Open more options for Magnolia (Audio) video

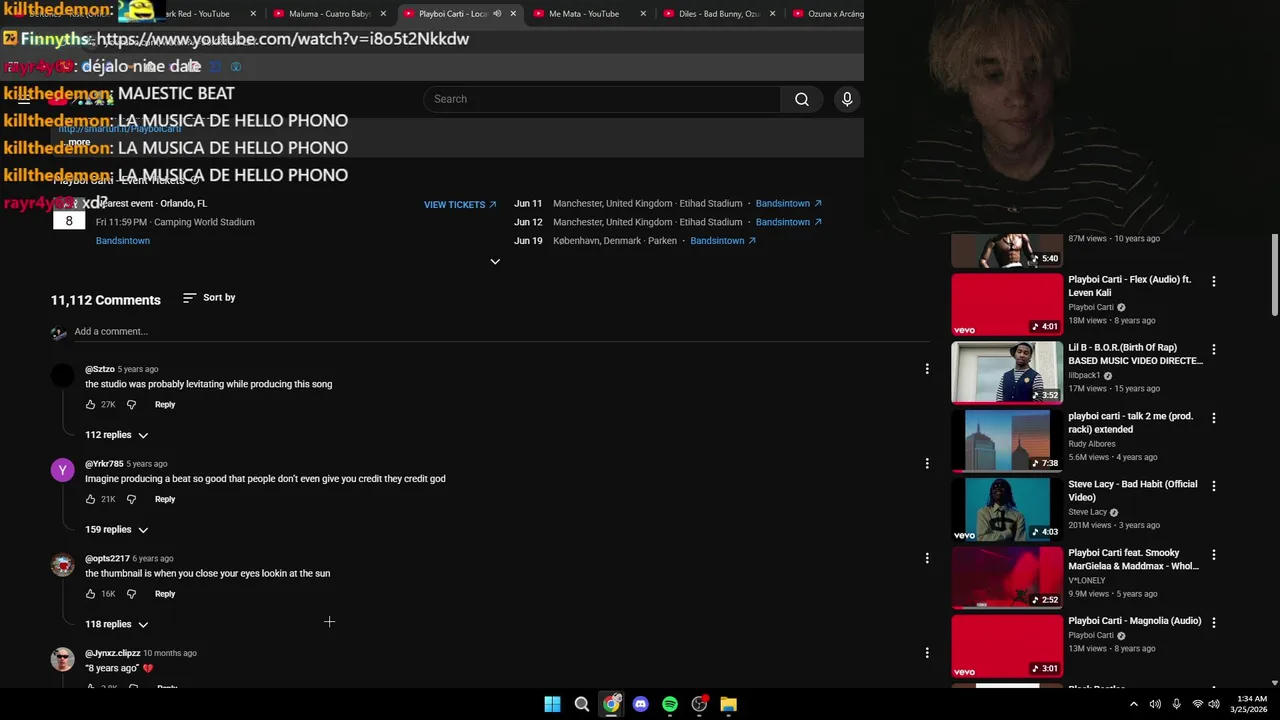pyautogui.click(x=1214, y=622)
